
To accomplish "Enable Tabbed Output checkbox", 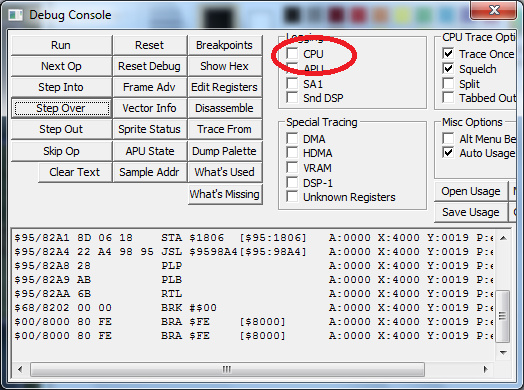I will point(448,98).
